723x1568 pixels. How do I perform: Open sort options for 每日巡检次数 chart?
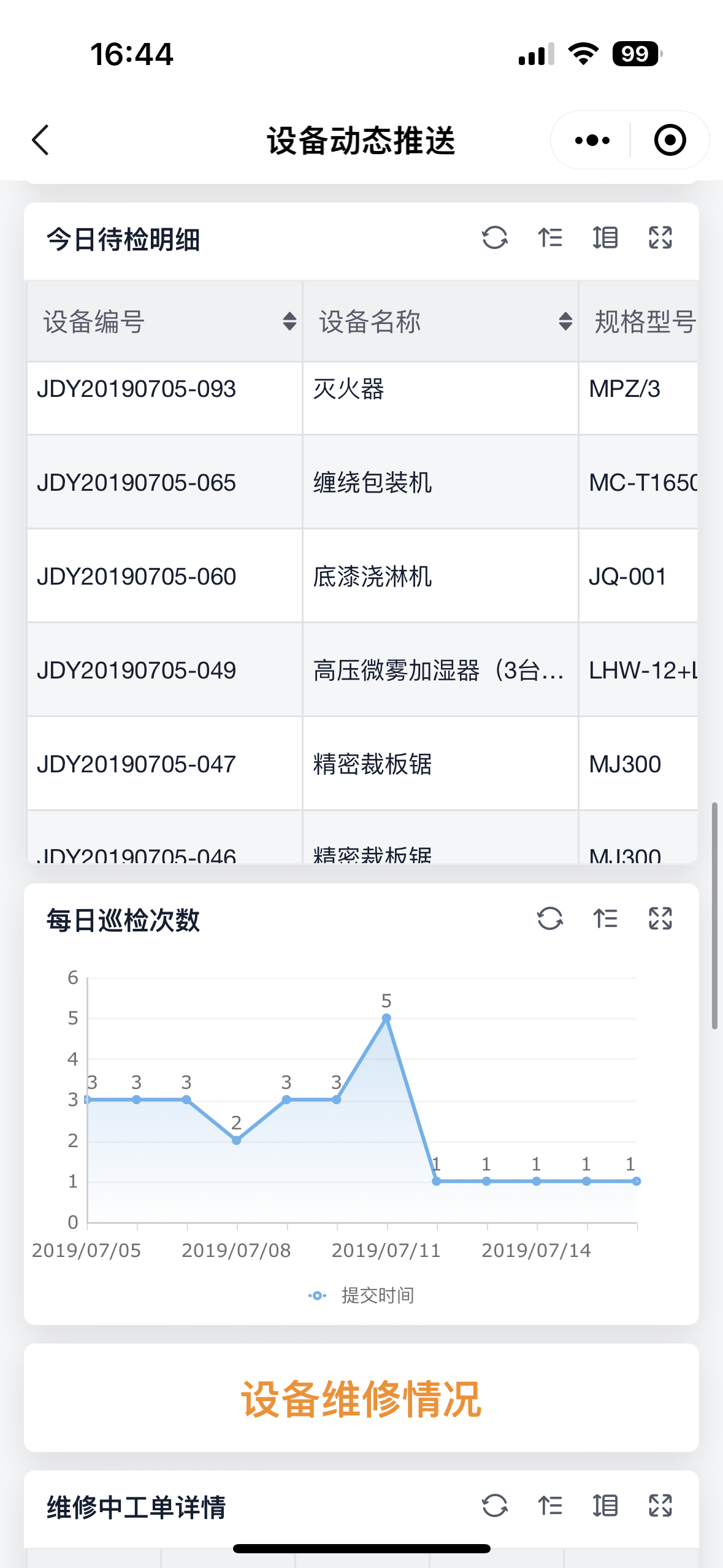tap(605, 919)
